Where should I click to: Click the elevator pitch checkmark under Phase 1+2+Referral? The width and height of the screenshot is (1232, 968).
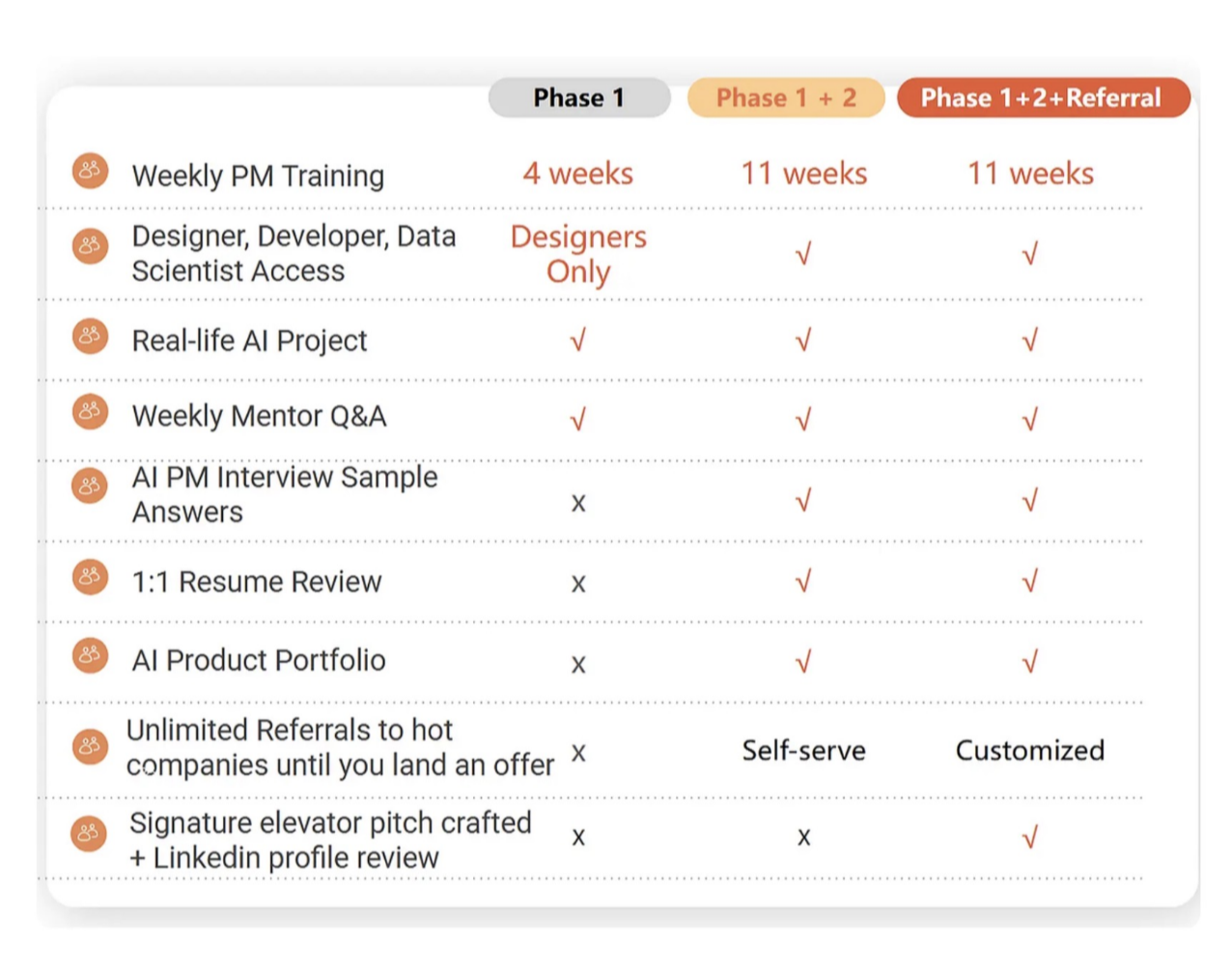1029,838
